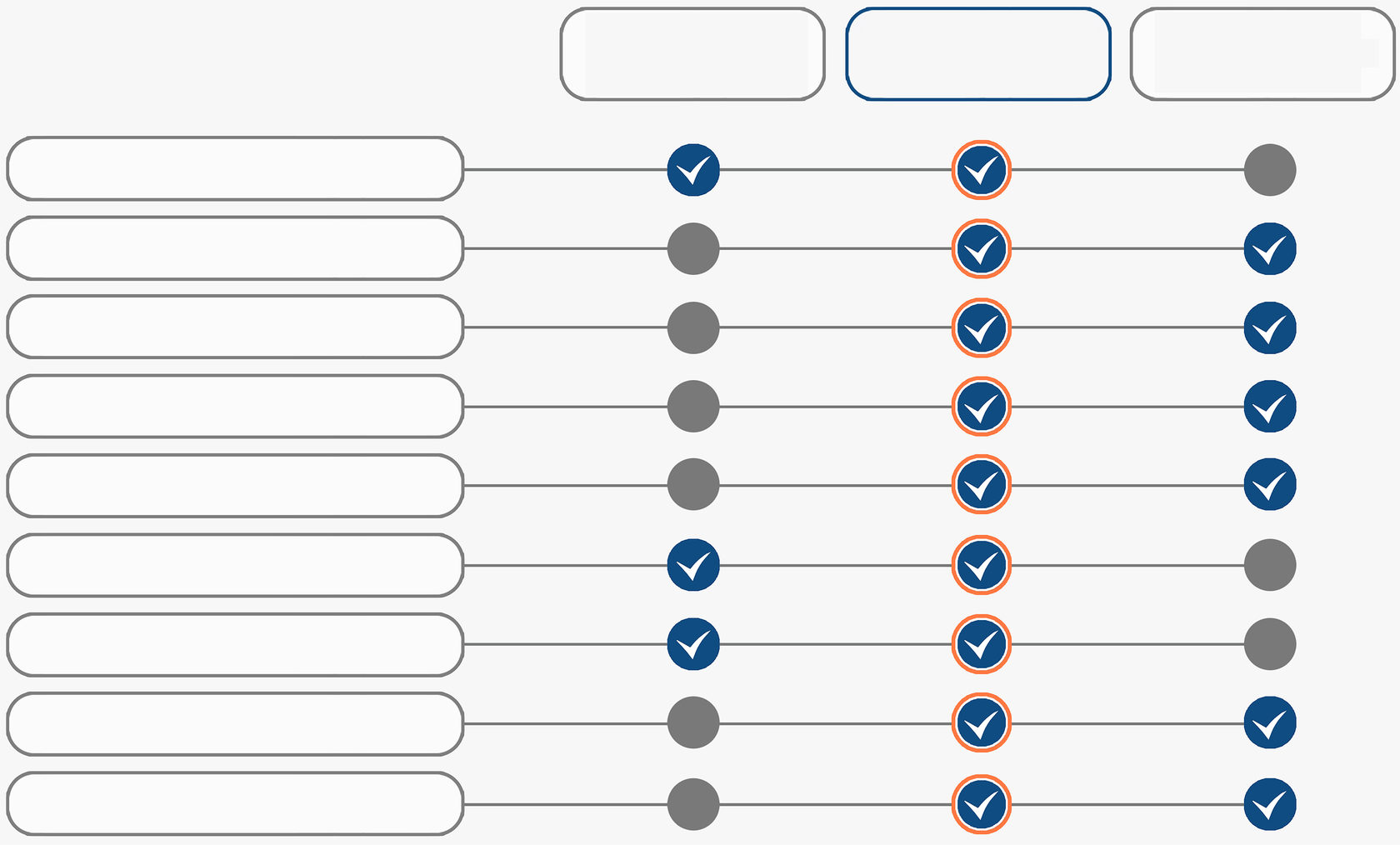Toggle gray dot in second row, left column

click(x=693, y=248)
